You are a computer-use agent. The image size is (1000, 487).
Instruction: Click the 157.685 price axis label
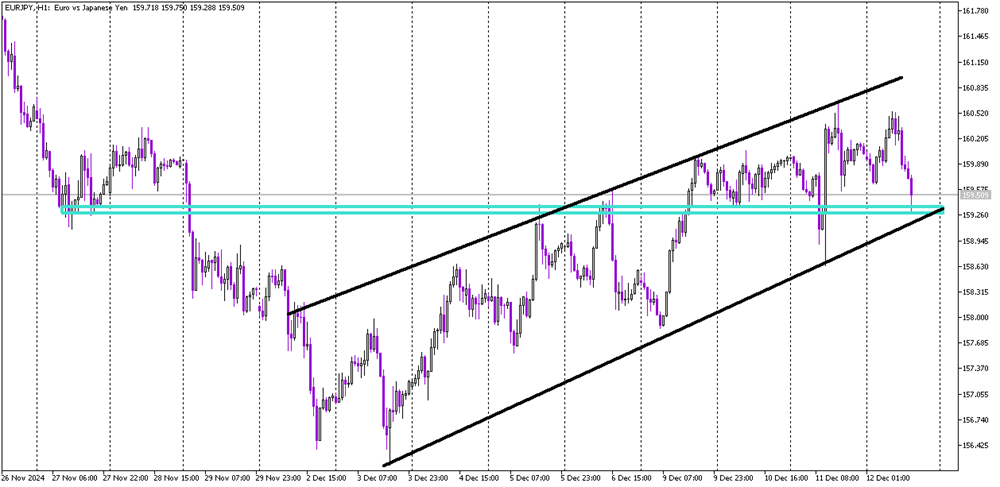pos(976,343)
